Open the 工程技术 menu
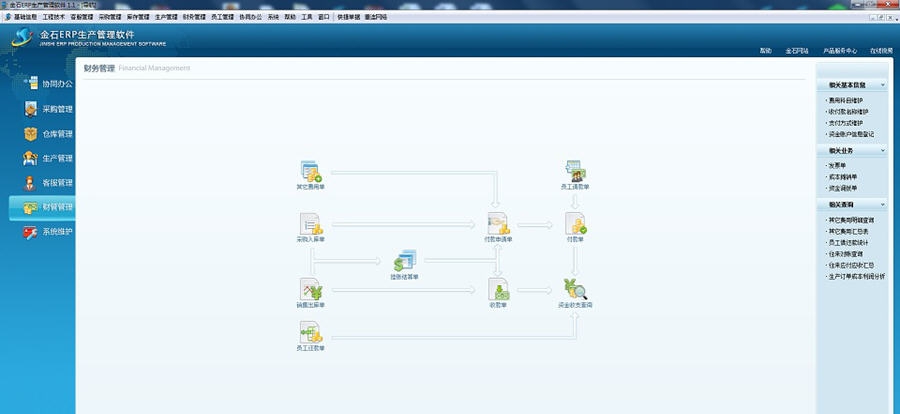This screenshot has height=414, width=900. point(53,17)
